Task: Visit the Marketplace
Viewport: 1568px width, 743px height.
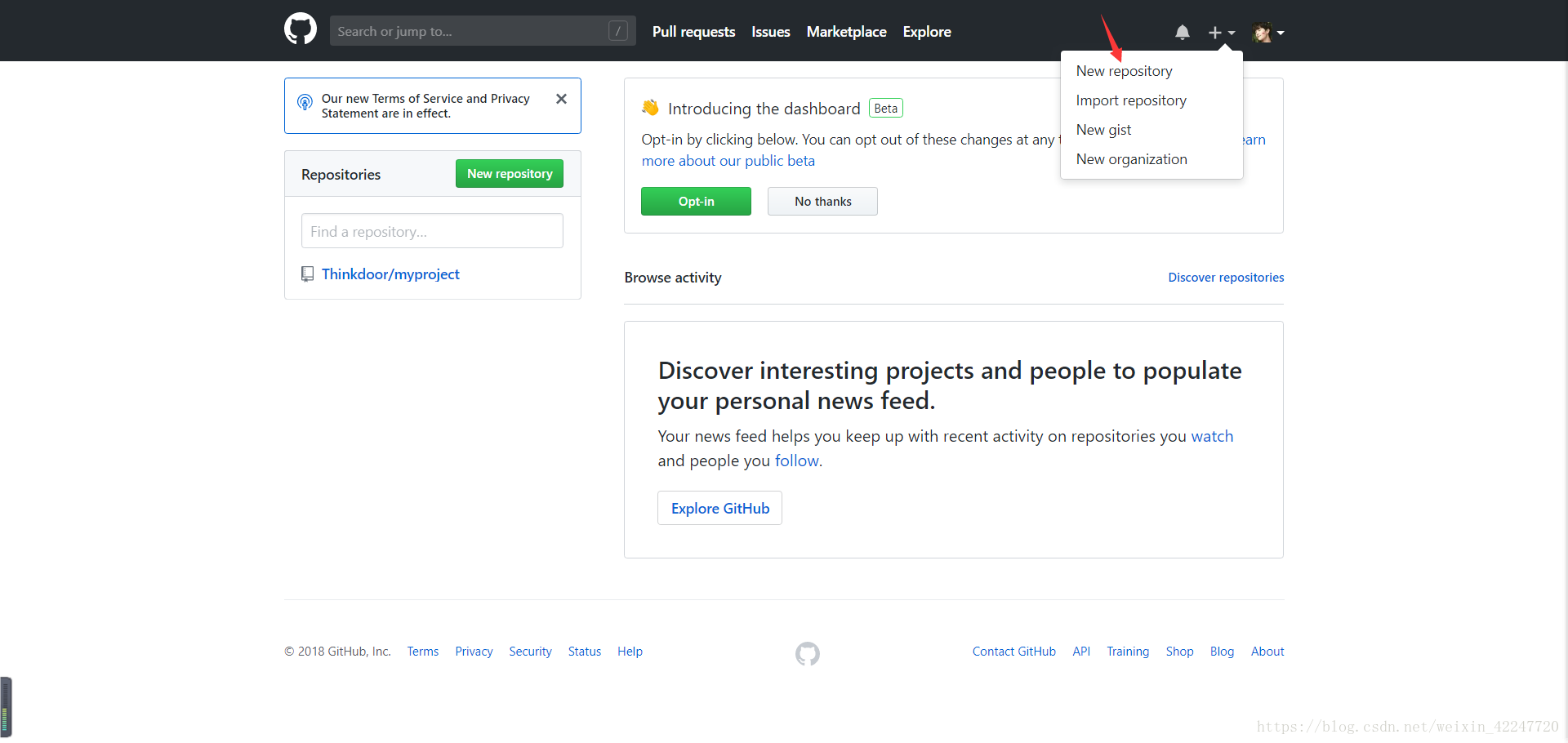Action: [846, 32]
